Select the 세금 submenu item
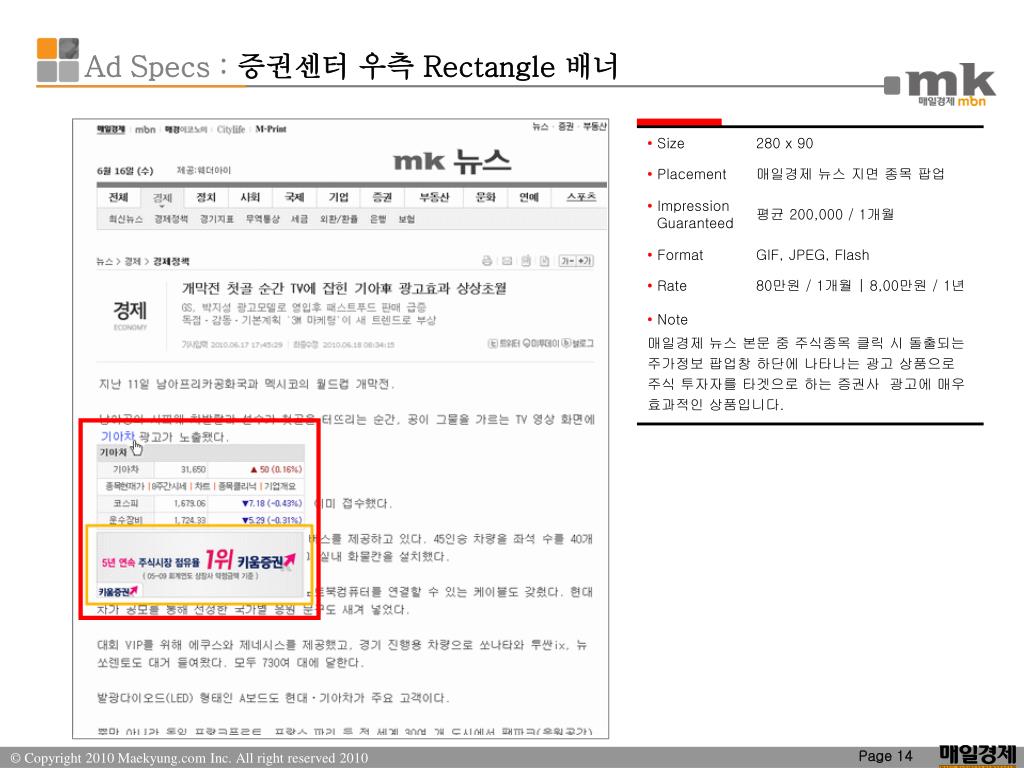The width and height of the screenshot is (1024, 768). tap(299, 219)
